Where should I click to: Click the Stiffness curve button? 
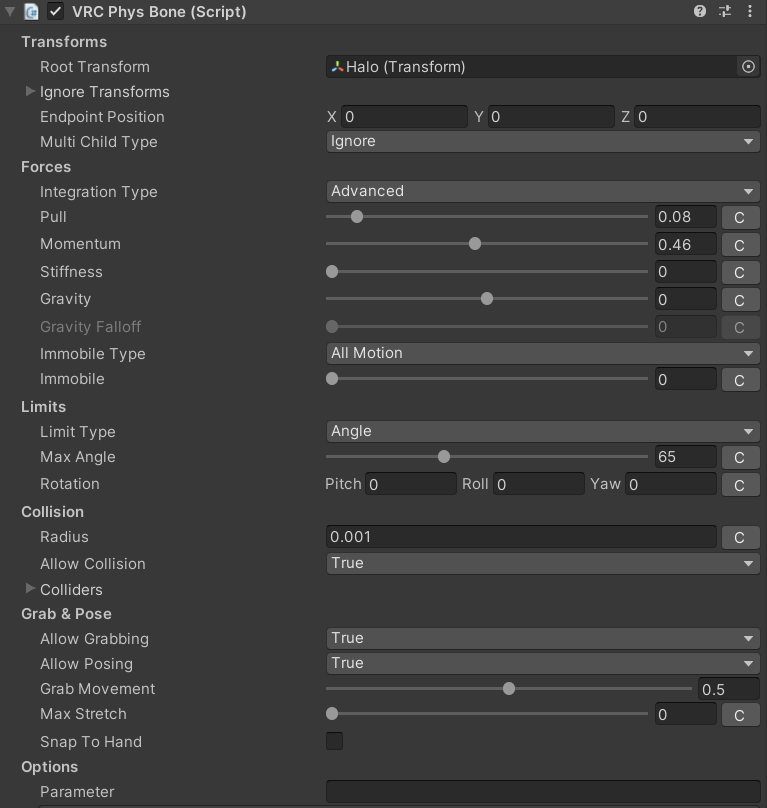740,272
